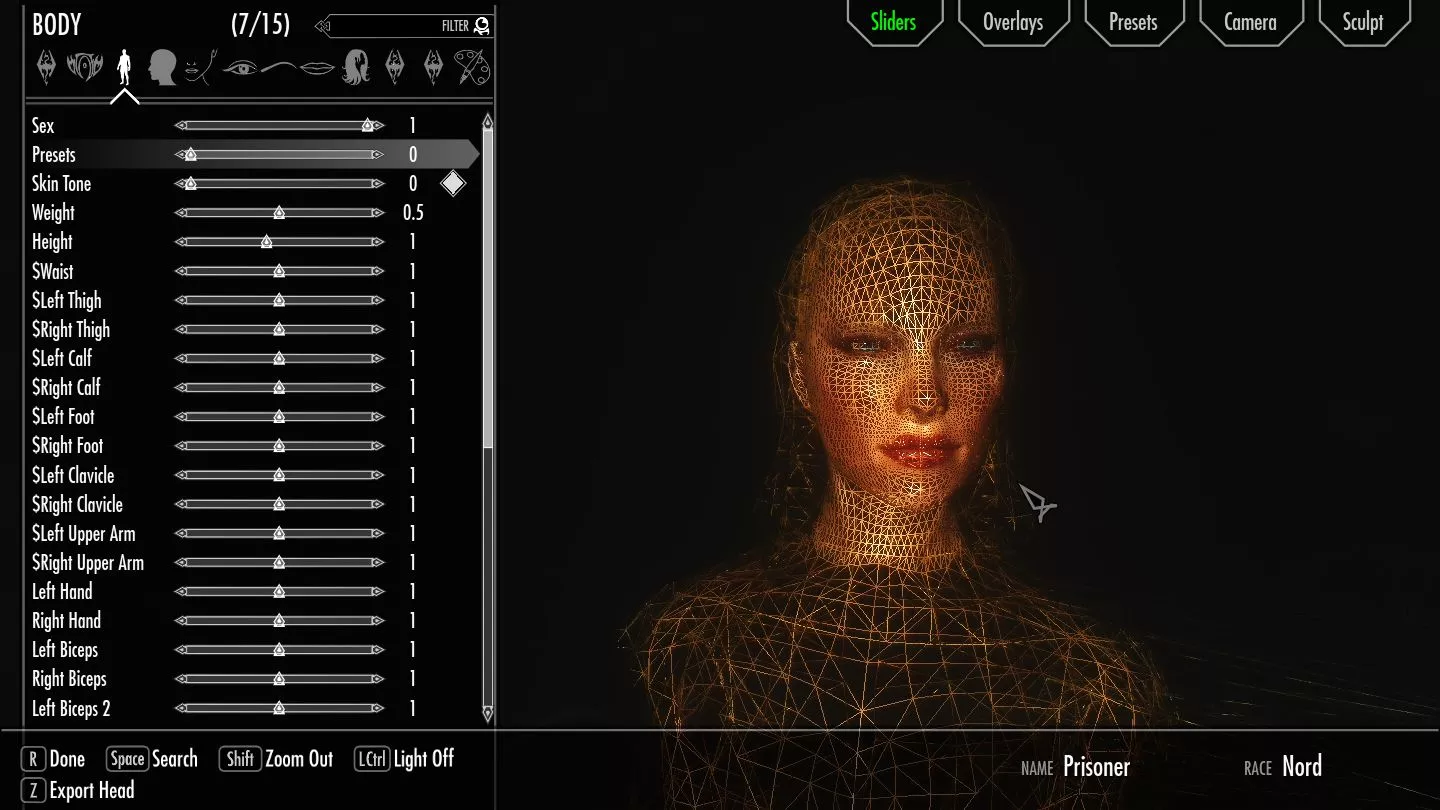Image resolution: width=1440 pixels, height=810 pixels.
Task: Decrease $Right Thigh with its left arrow
Action: [179, 329]
